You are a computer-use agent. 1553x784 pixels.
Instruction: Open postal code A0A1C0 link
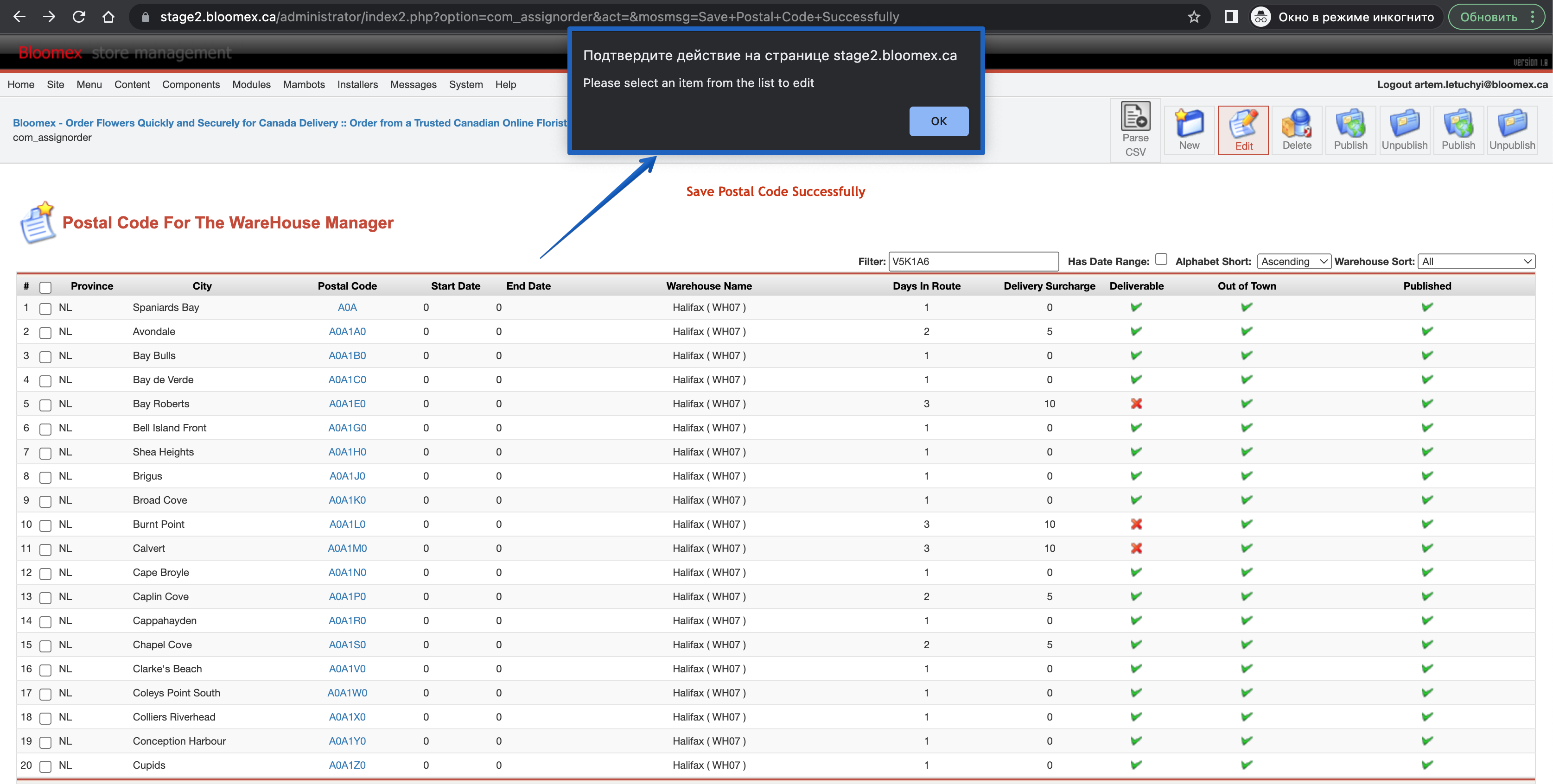point(347,379)
